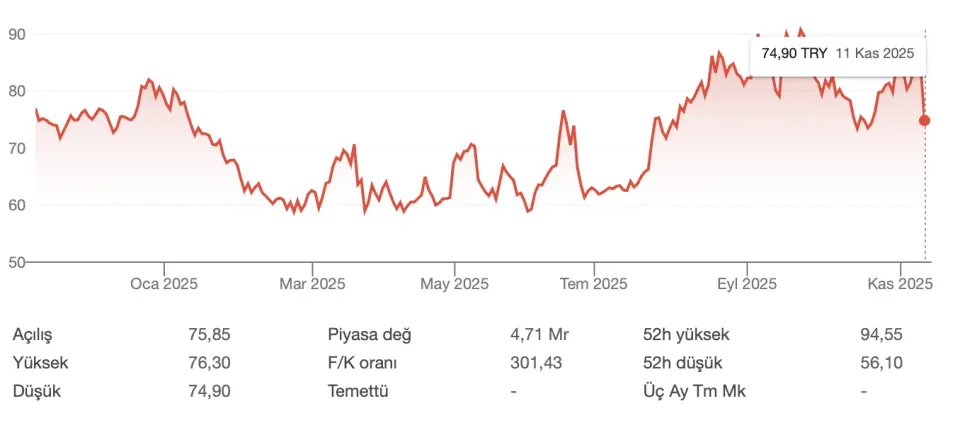Select the Tem 2025 date label
960x428 pixels.
[x=594, y=284]
